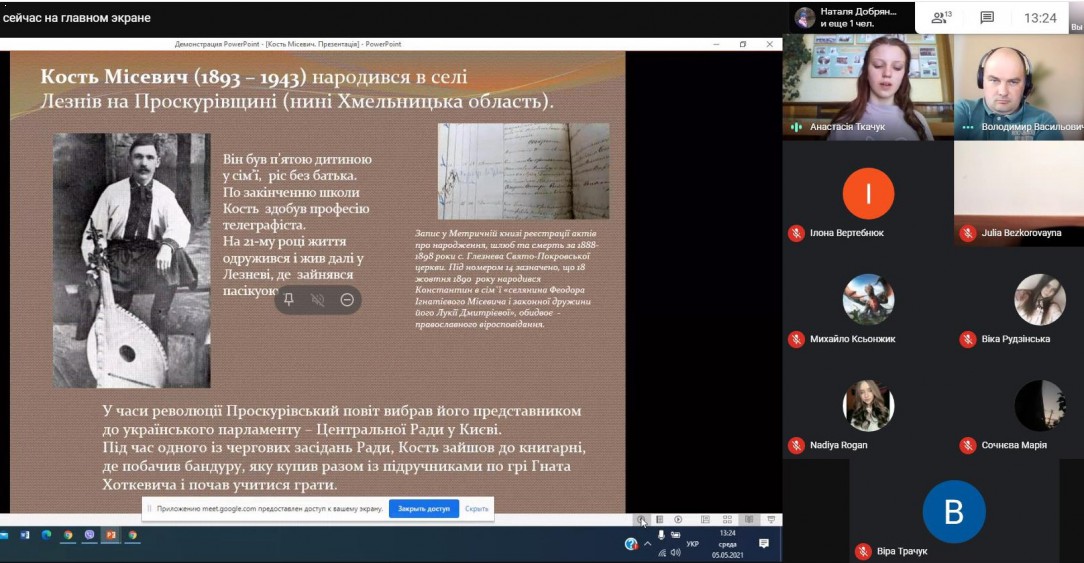The height and width of the screenshot is (563, 1084).
Task: Click the crossed-out mute icon on the presentation overlay
Action: (x=318, y=299)
